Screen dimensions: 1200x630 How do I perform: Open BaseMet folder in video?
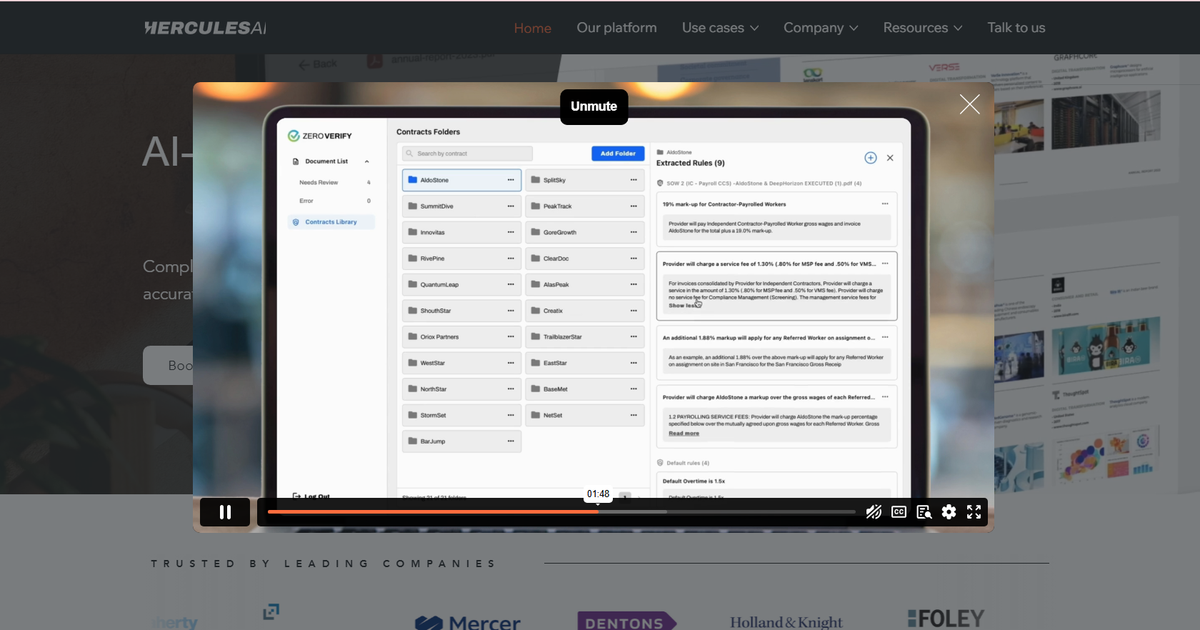[585, 389]
